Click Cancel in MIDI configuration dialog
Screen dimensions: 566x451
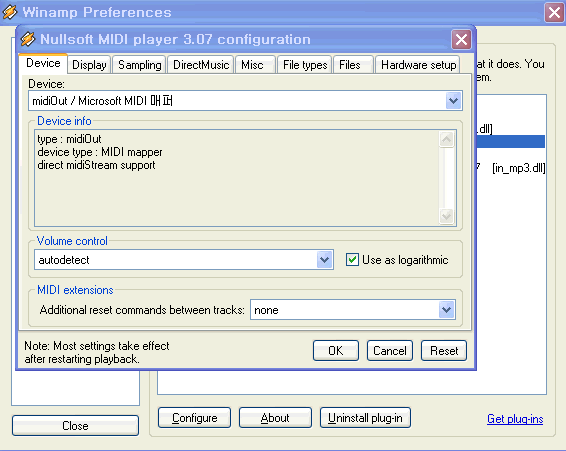[389, 351]
